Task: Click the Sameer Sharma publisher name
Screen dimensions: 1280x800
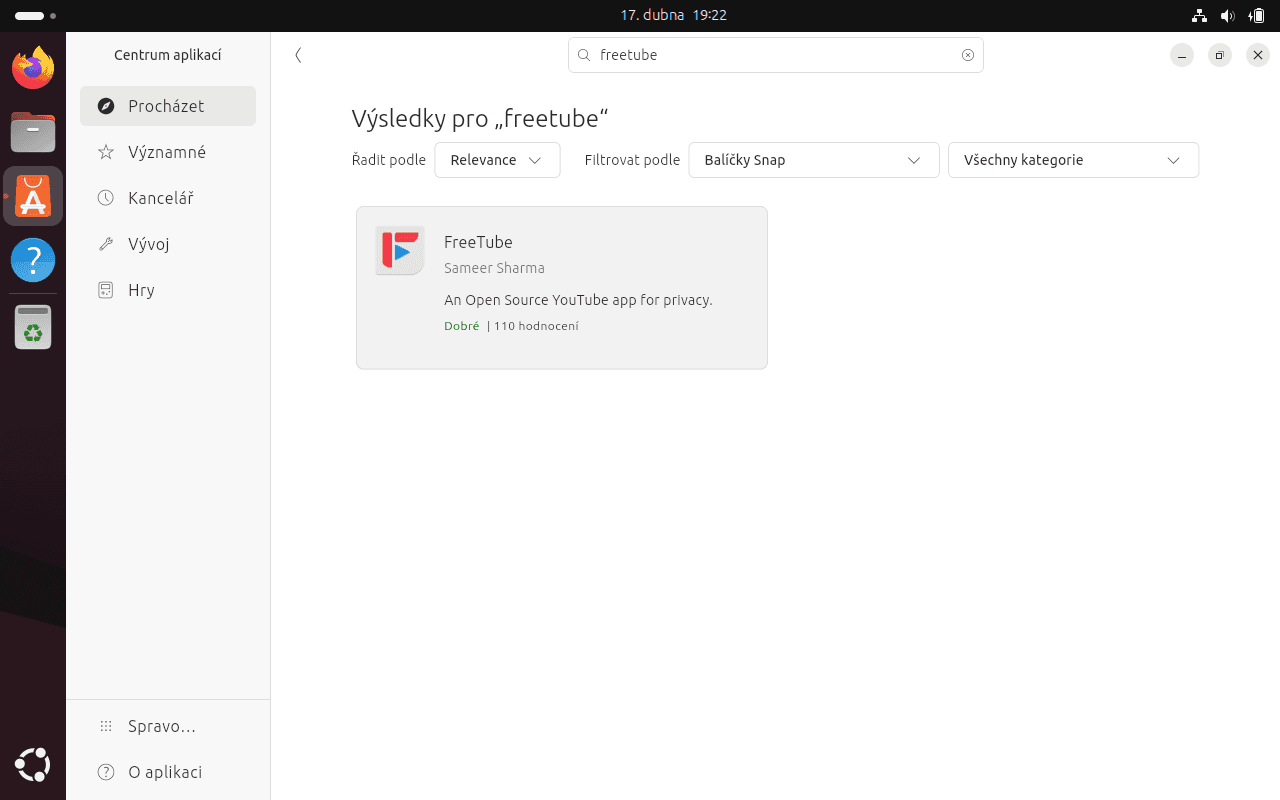Action: [x=494, y=268]
